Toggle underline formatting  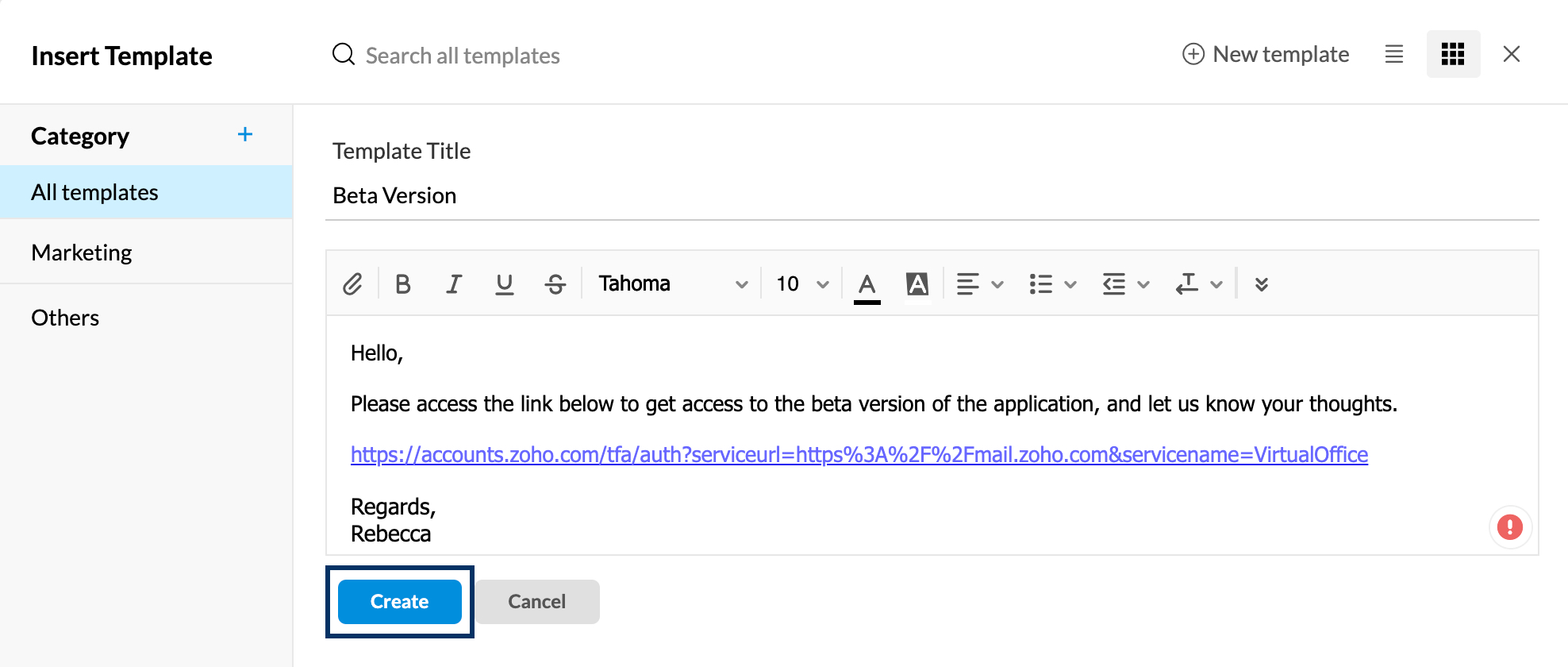[504, 284]
